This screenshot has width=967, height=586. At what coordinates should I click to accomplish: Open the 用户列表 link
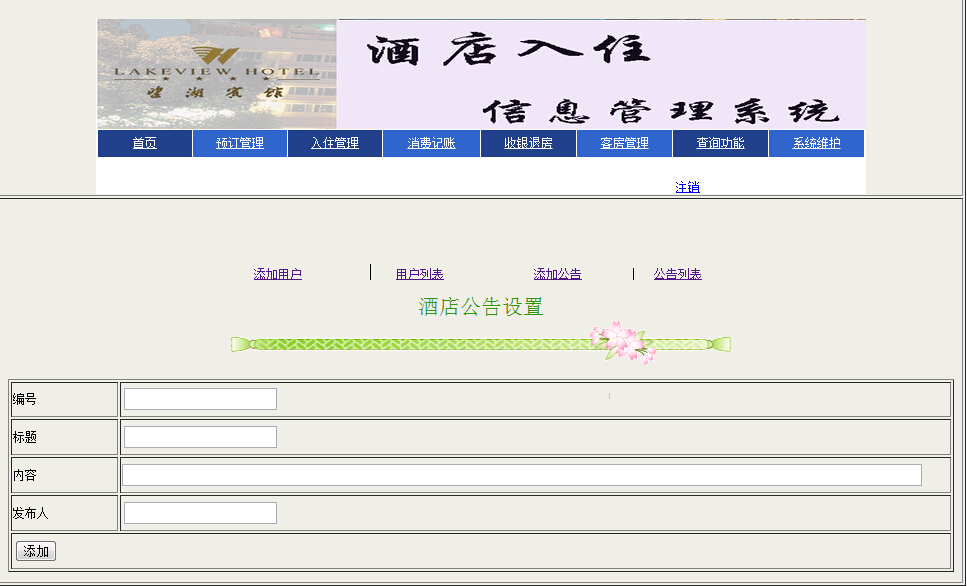point(419,274)
